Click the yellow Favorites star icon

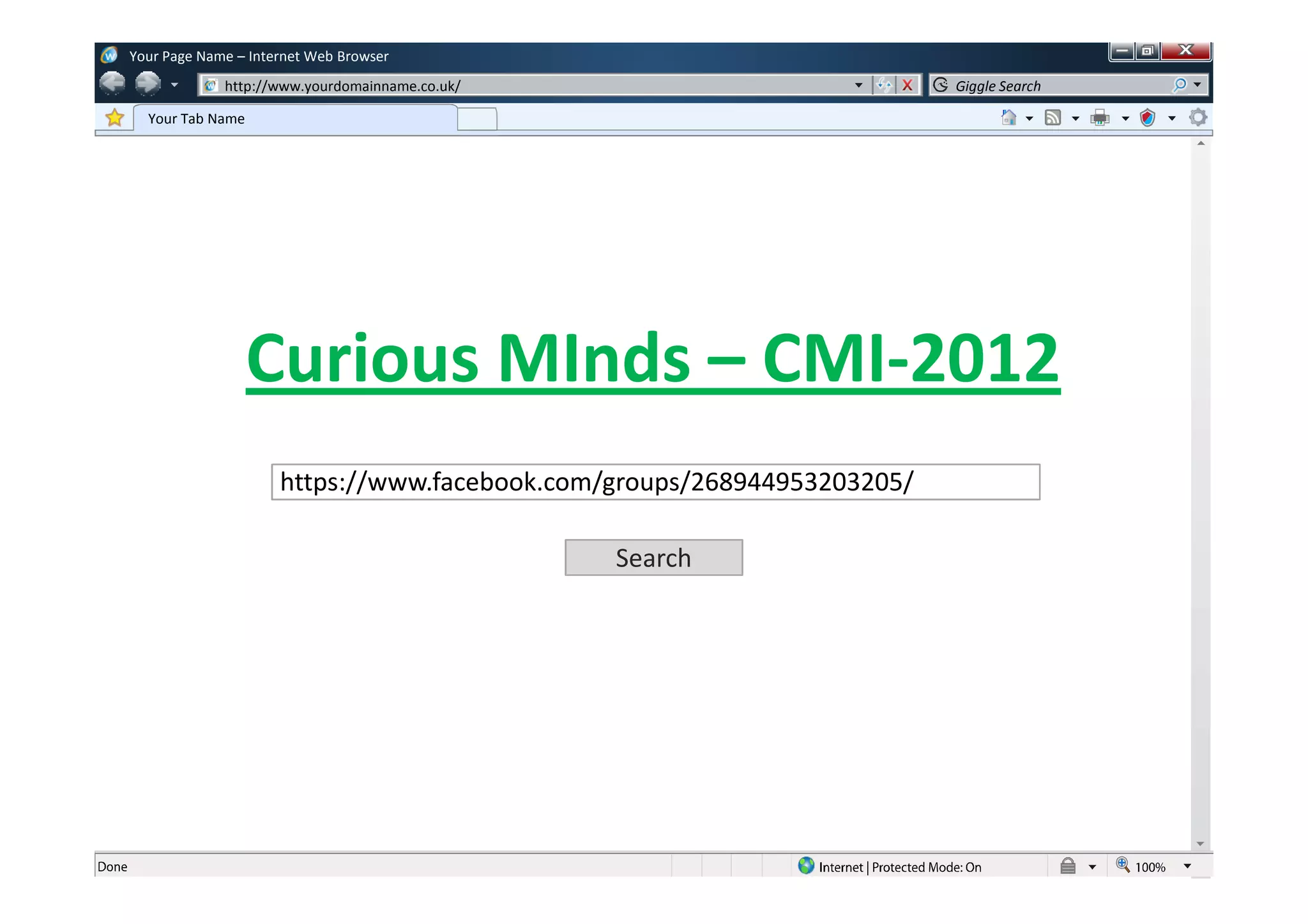tap(114, 118)
